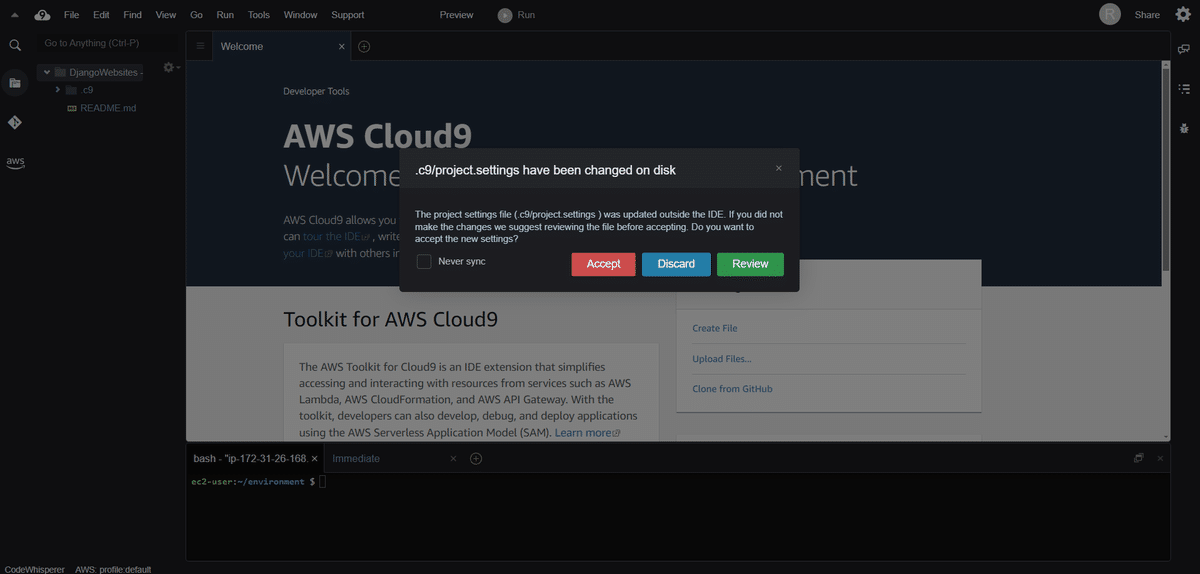Viewport: 1200px width, 574px height.
Task: Open the Search magnifier icon in left sidebar
Action: click(x=15, y=45)
